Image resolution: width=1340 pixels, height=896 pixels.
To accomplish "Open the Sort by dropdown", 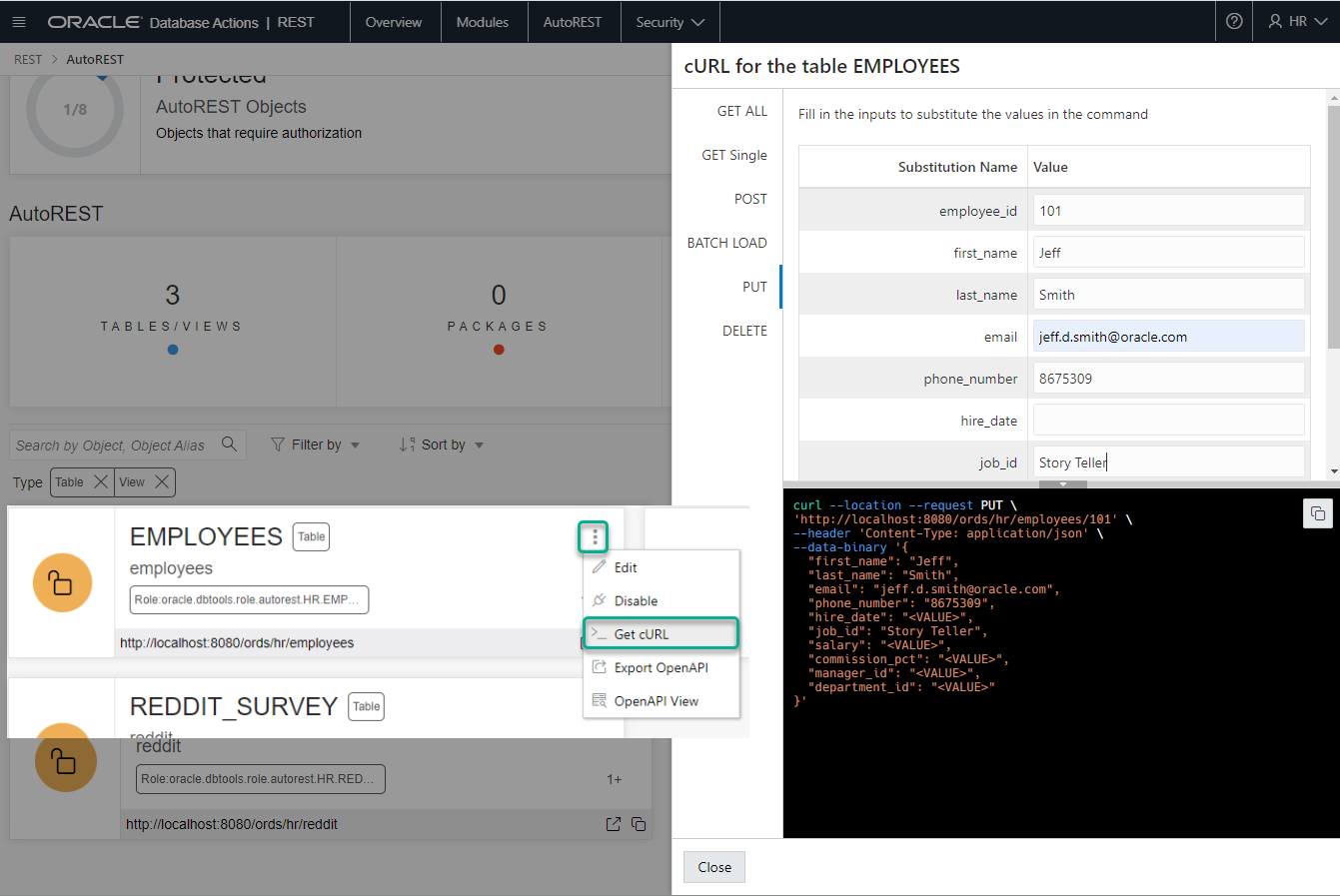I will [442, 445].
